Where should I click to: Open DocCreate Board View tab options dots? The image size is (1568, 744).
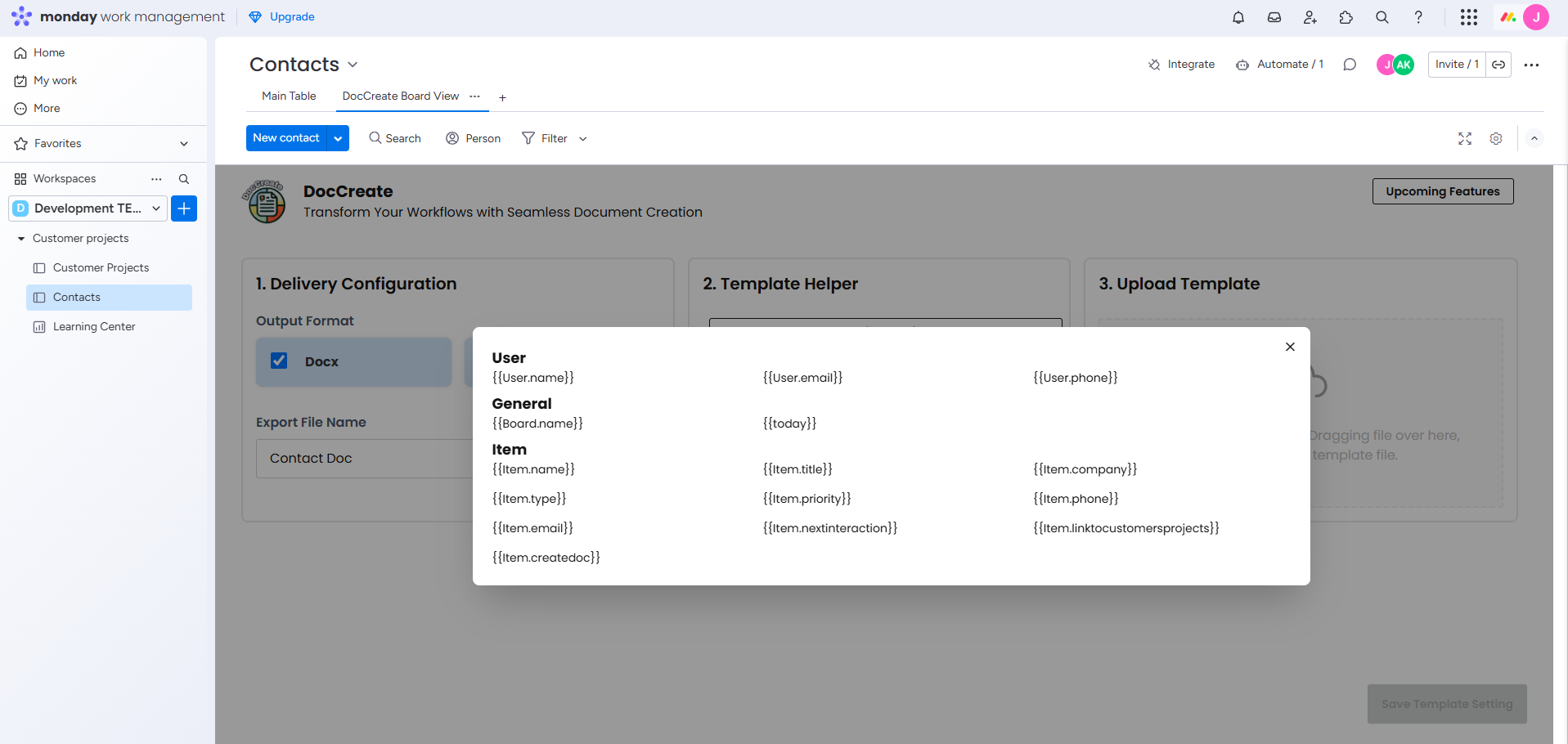pos(474,96)
